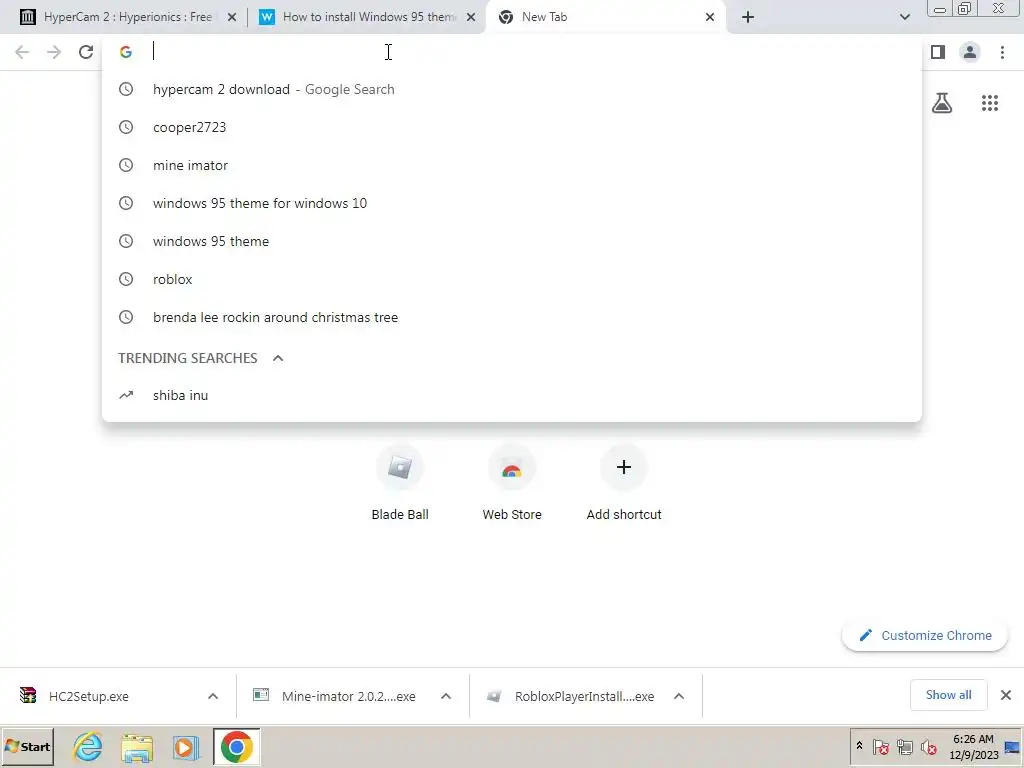Viewport: 1024px width, 768px height.
Task: Click the Google logo in address bar
Action: [x=126, y=52]
